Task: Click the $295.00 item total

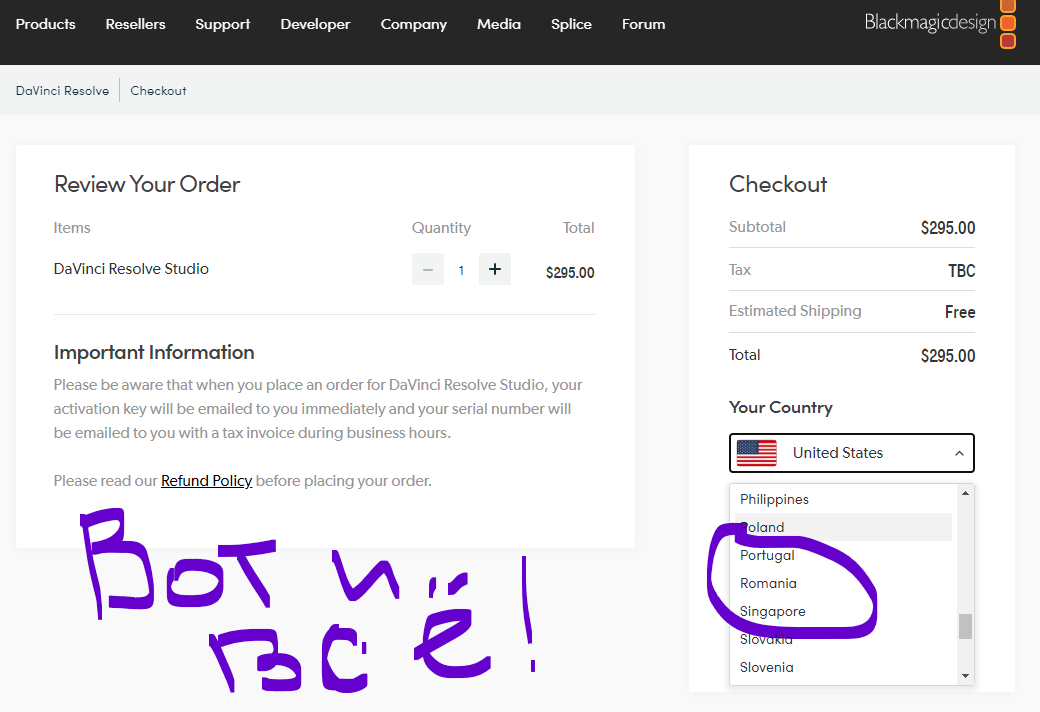Action: [570, 273]
